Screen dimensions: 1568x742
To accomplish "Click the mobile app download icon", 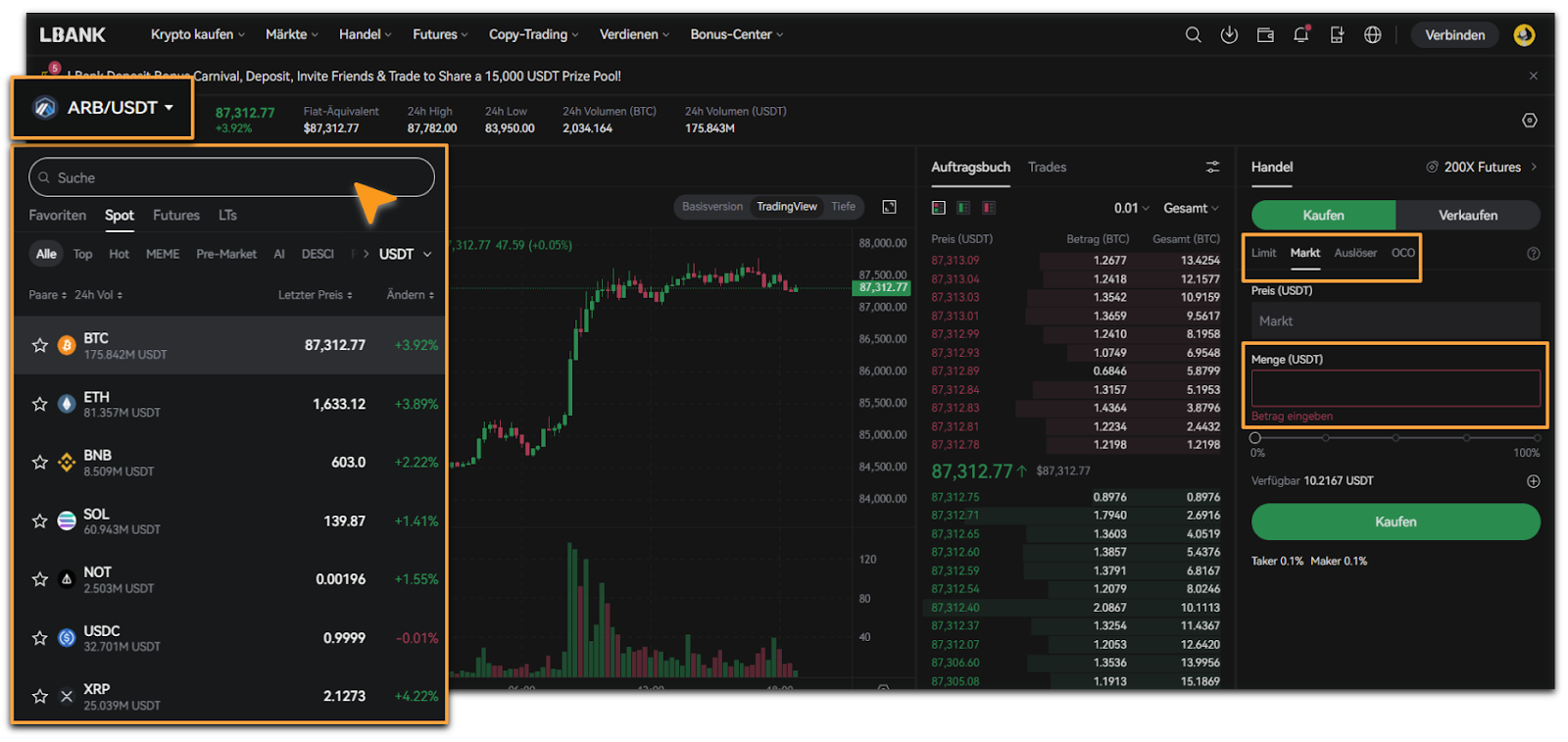I will click(1337, 34).
